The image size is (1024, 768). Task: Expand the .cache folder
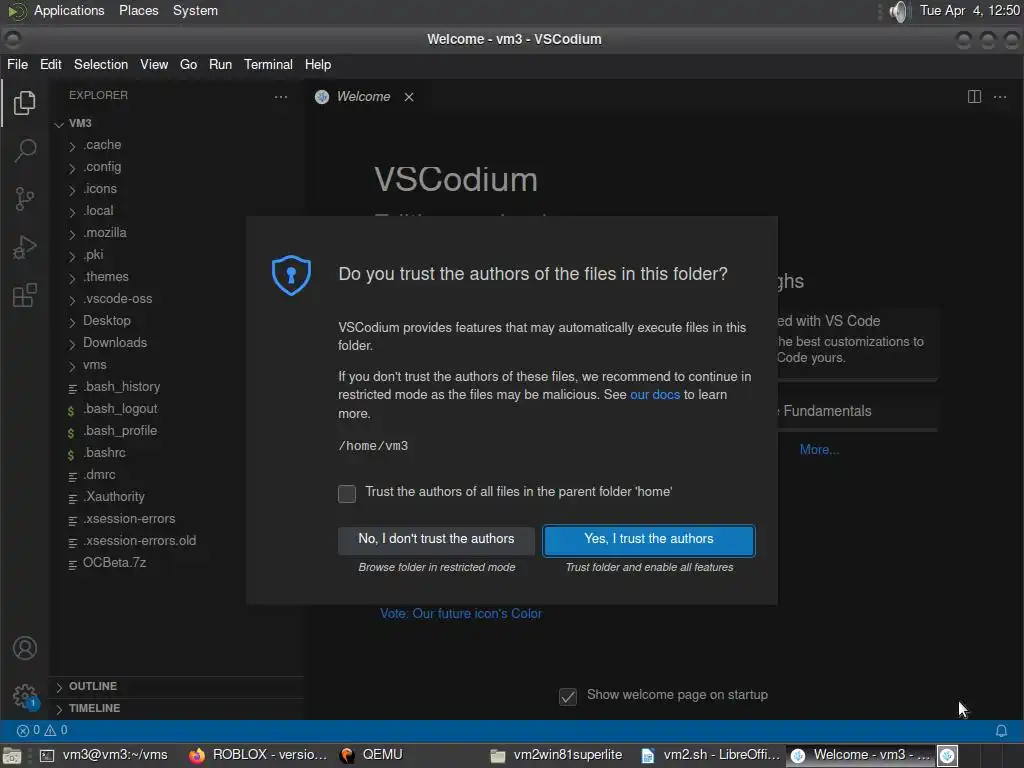click(102, 145)
